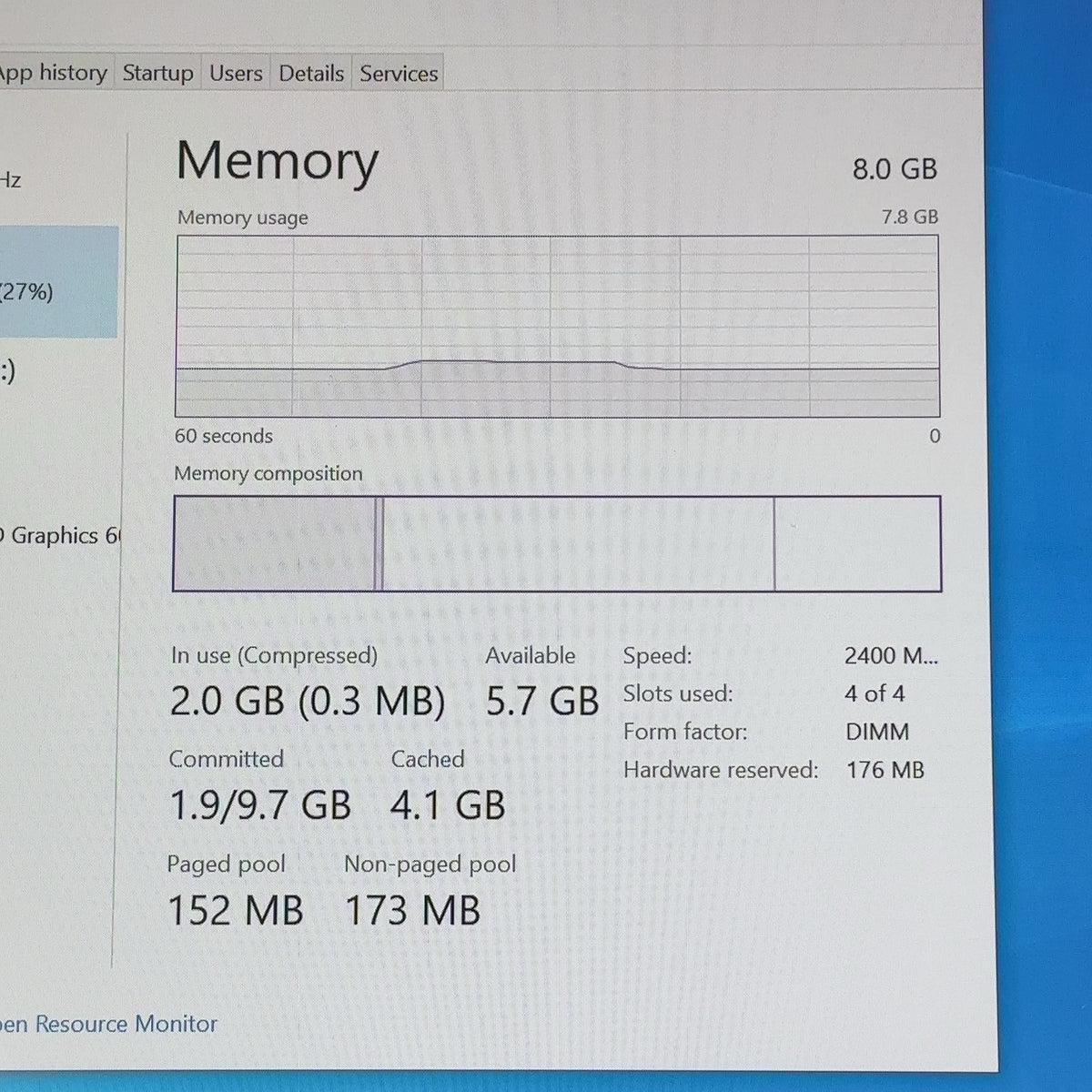Select the Users tab
The width and height of the screenshot is (1092, 1092).
tap(236, 73)
